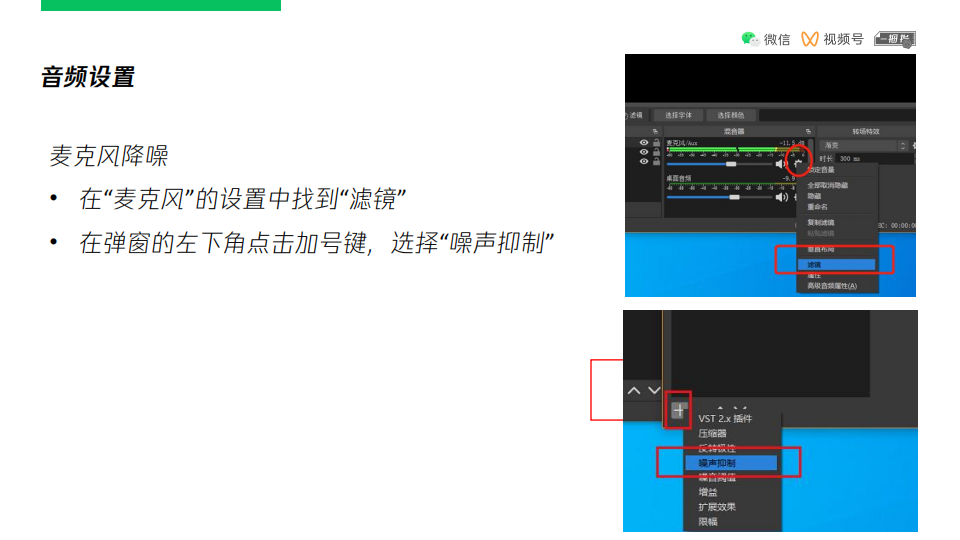Screen dimensions: 960x540
Task: Click the 麦克风/Aux green level meter
Action: click(x=735, y=149)
